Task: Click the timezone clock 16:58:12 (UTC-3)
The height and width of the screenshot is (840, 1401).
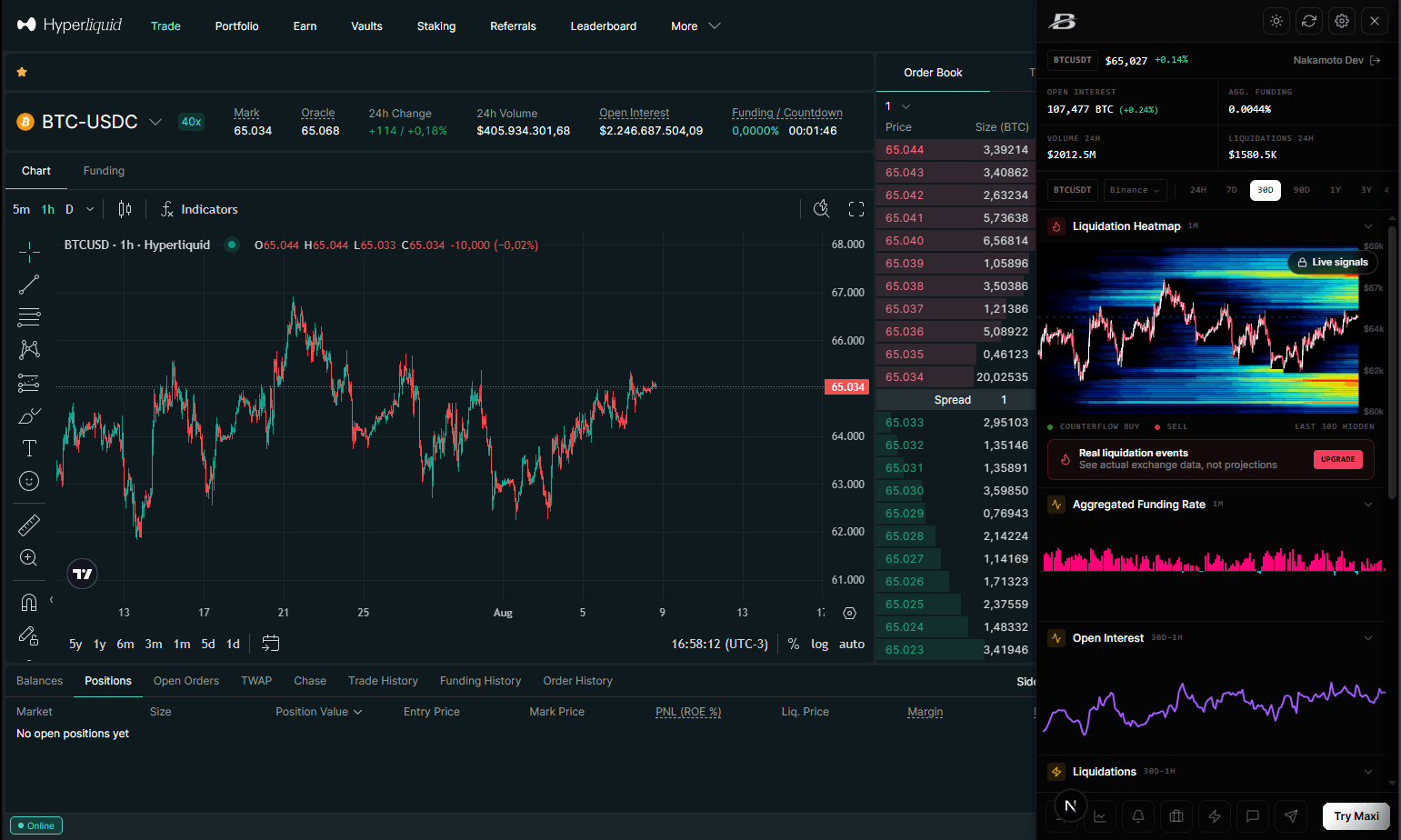Action: click(720, 644)
